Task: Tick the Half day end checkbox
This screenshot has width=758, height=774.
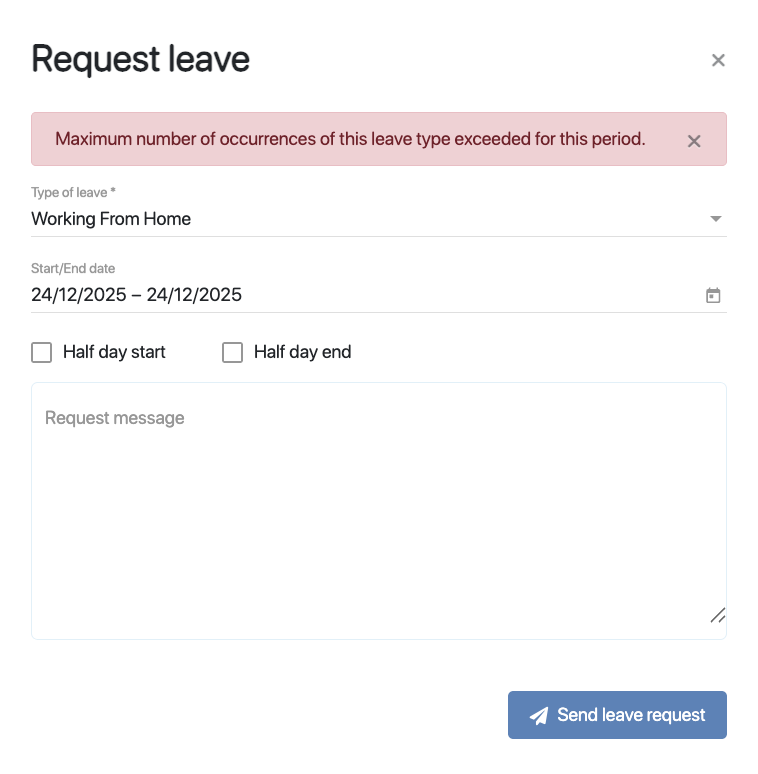Action: click(x=232, y=352)
